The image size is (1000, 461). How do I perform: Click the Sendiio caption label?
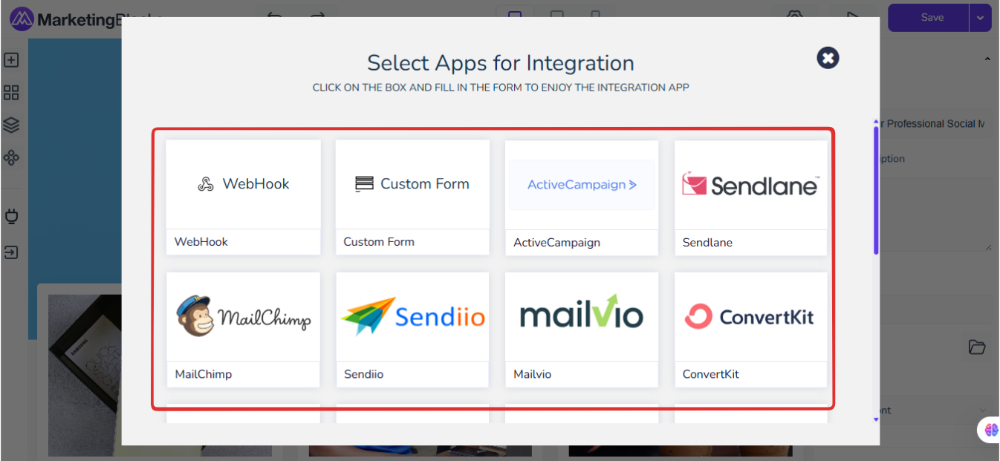364,374
